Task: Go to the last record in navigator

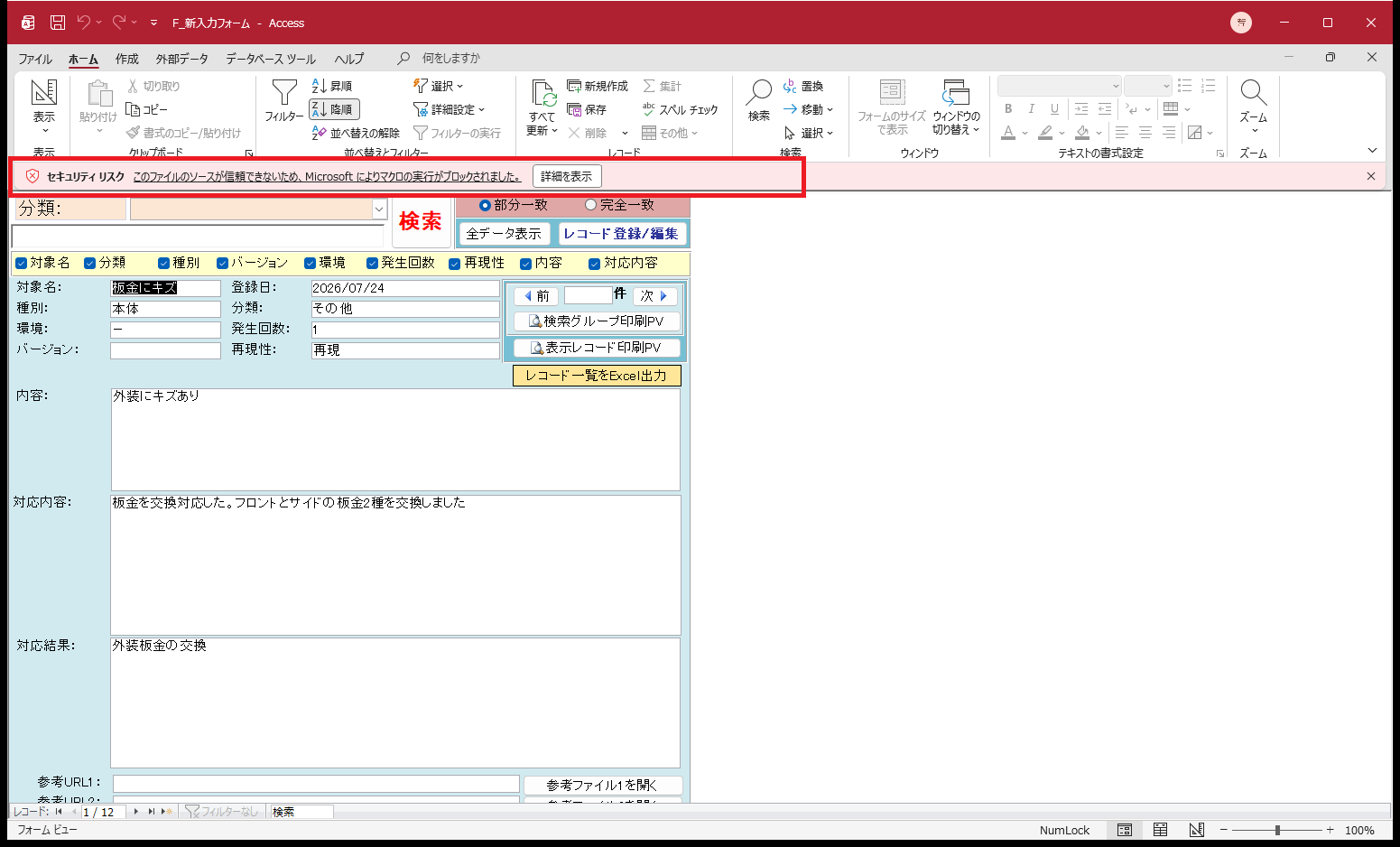Action: tap(151, 812)
